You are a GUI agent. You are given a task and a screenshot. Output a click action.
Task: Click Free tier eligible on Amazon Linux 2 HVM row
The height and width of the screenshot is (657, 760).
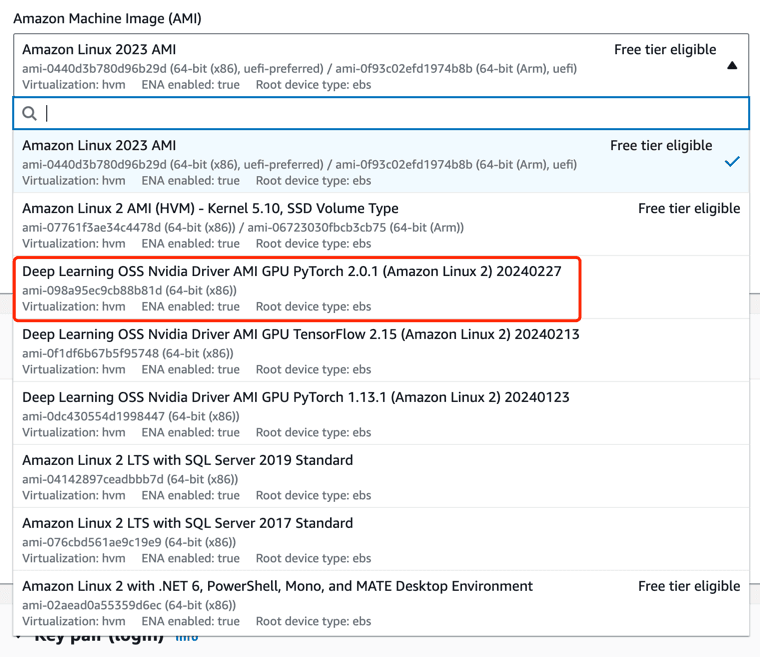[689, 209]
